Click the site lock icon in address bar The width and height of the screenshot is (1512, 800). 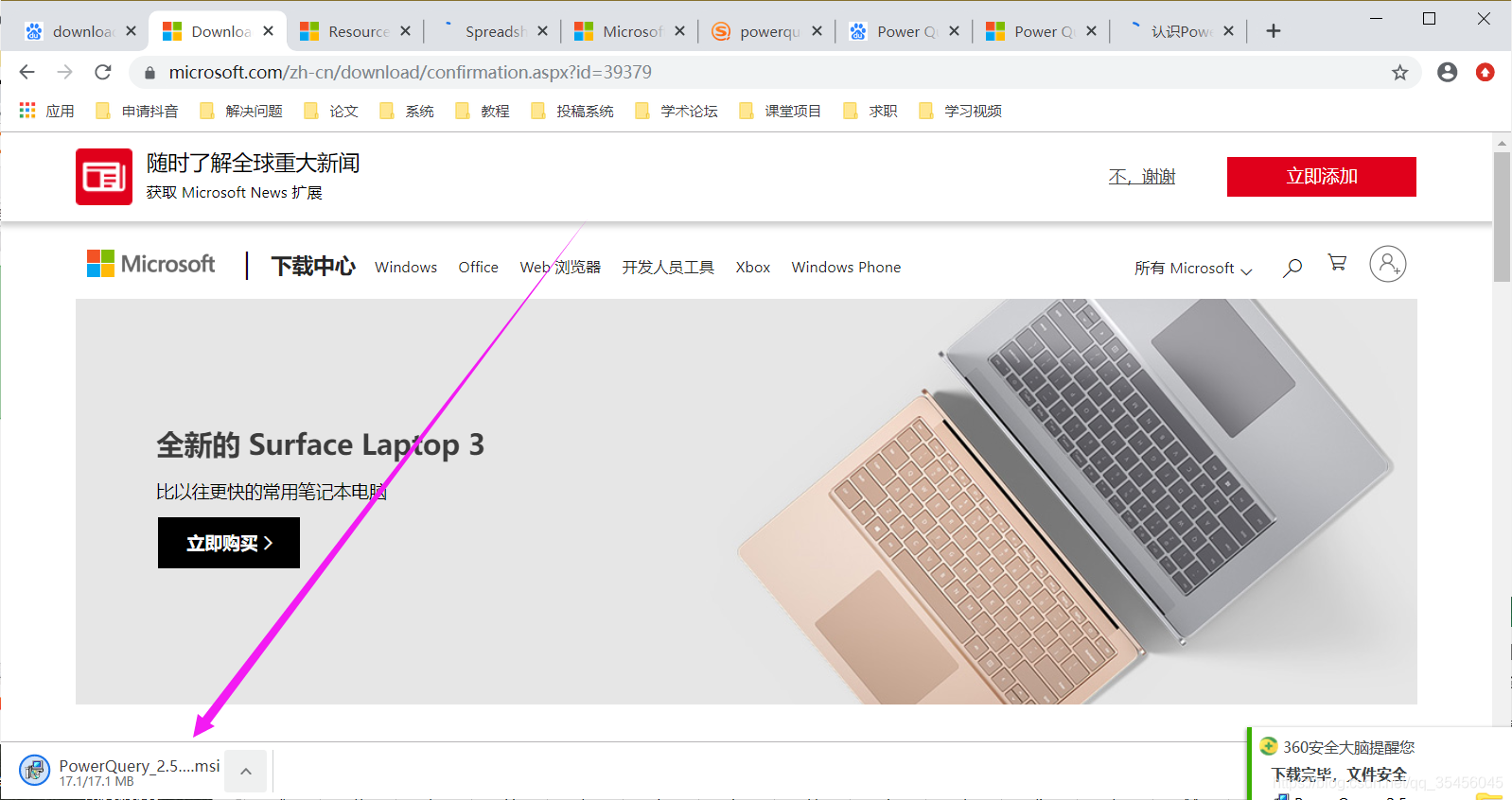pyautogui.click(x=149, y=73)
